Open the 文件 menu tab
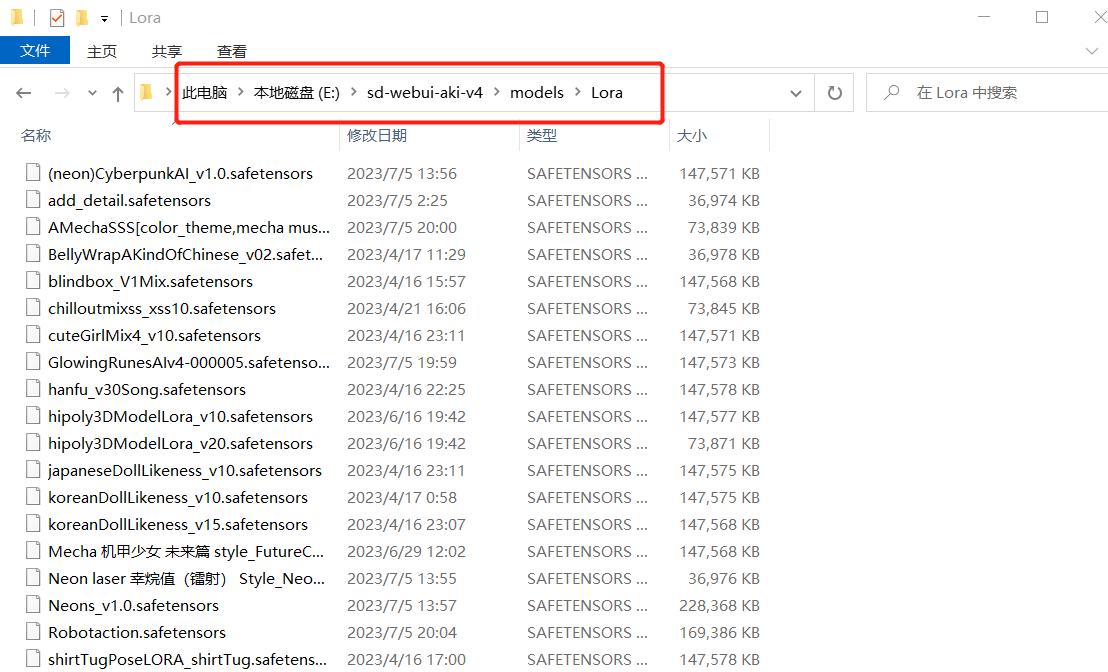Viewport: 1108px width, 672px height. click(x=35, y=51)
